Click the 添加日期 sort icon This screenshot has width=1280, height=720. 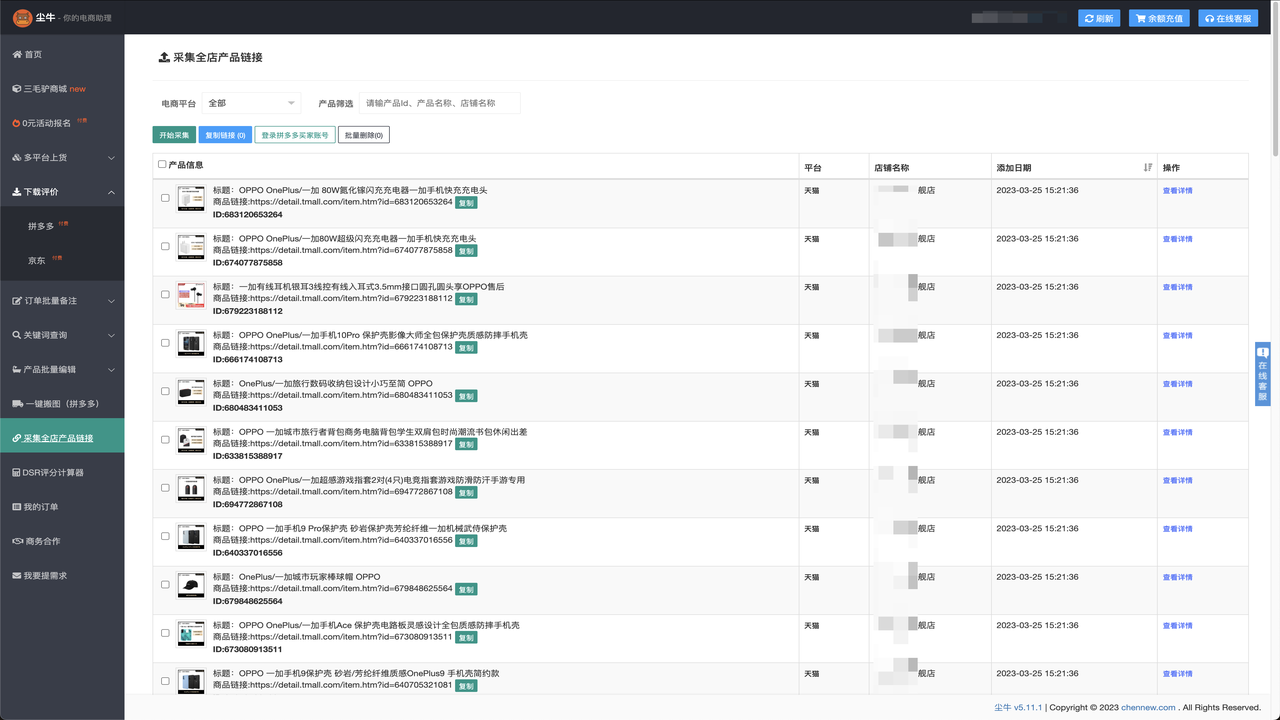click(x=1147, y=167)
